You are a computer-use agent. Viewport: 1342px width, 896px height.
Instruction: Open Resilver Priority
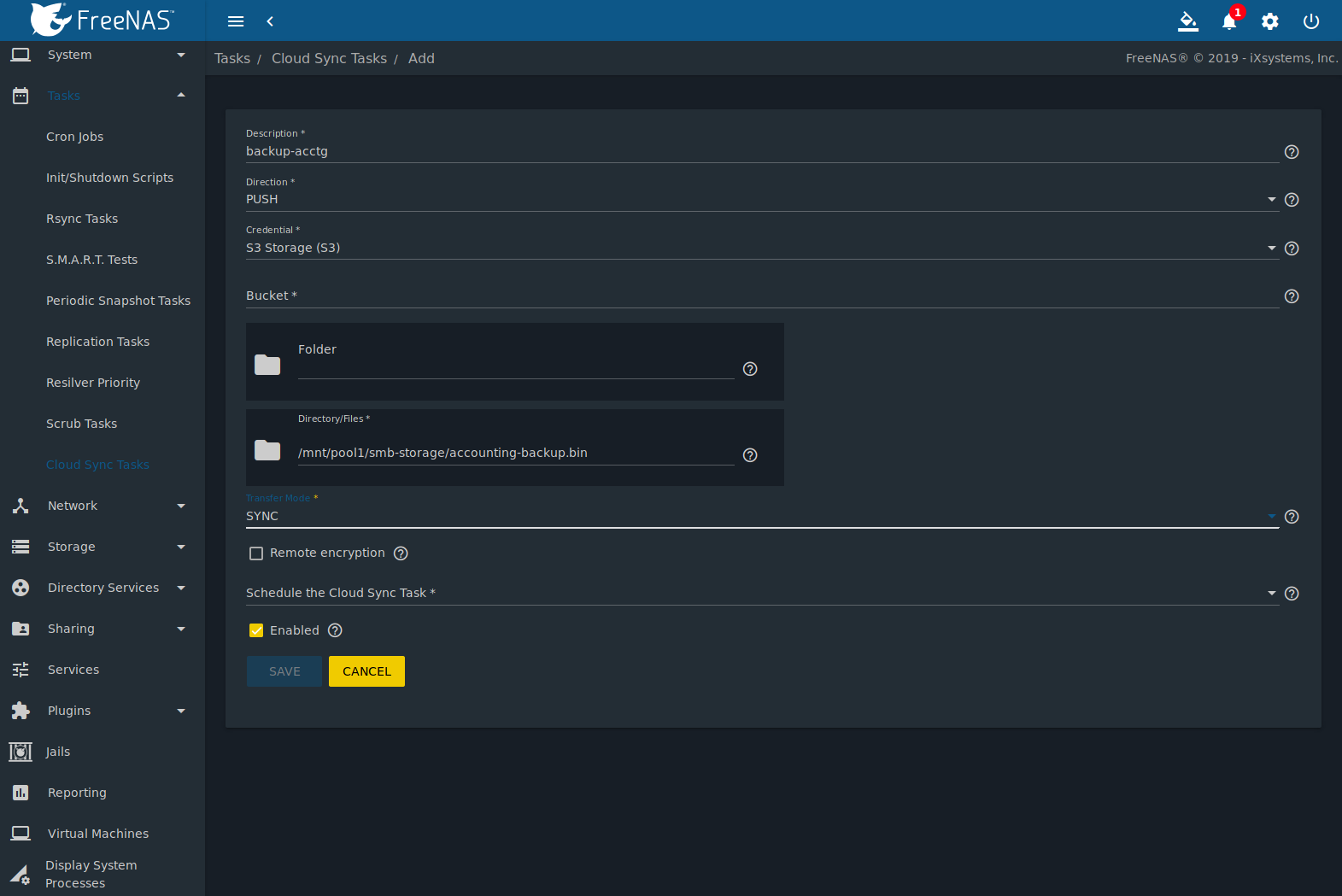tap(93, 383)
